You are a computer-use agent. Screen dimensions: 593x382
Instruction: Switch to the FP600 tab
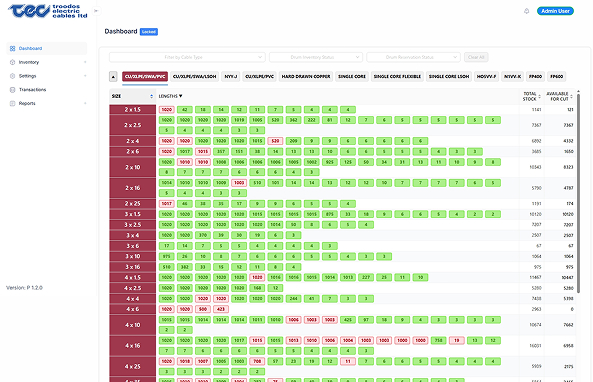(556, 76)
